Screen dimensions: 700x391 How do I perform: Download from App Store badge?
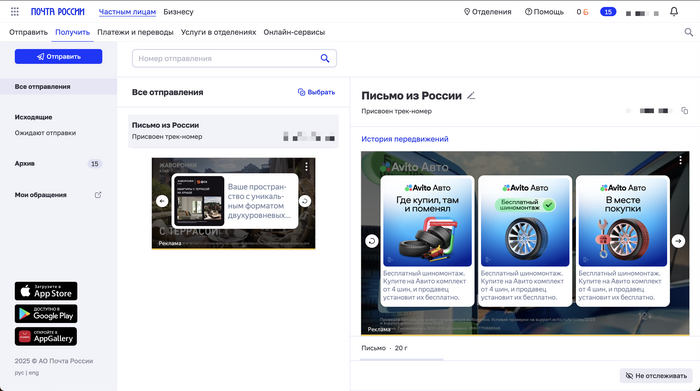(x=46, y=291)
